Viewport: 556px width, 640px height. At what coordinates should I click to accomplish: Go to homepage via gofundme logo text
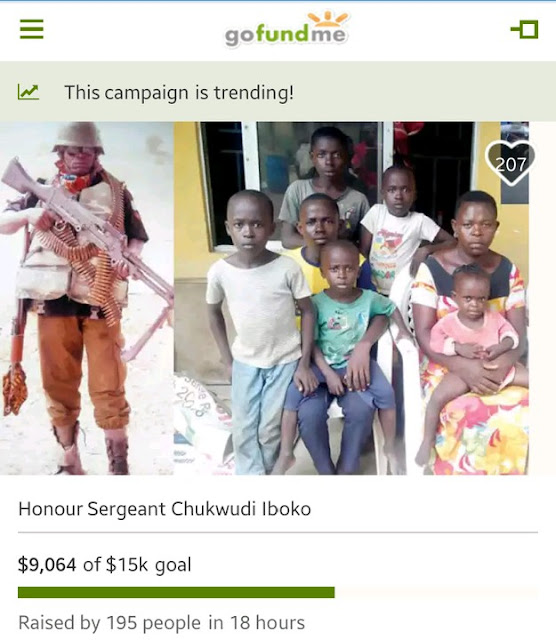(285, 35)
